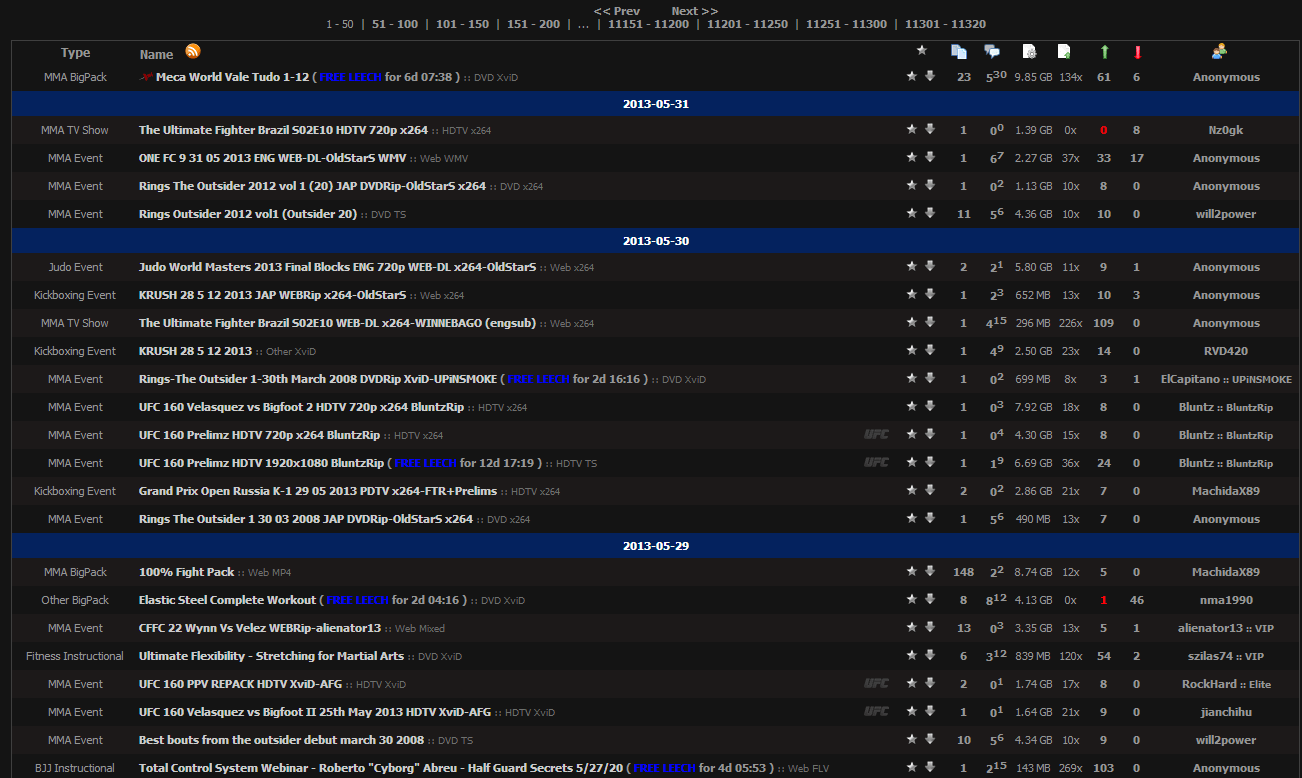Viewport: 1302px width, 778px height.
Task: Bookmark star for The Ultimate Fighter Brazil S02E10 HDTV 720p
Action: click(x=912, y=129)
